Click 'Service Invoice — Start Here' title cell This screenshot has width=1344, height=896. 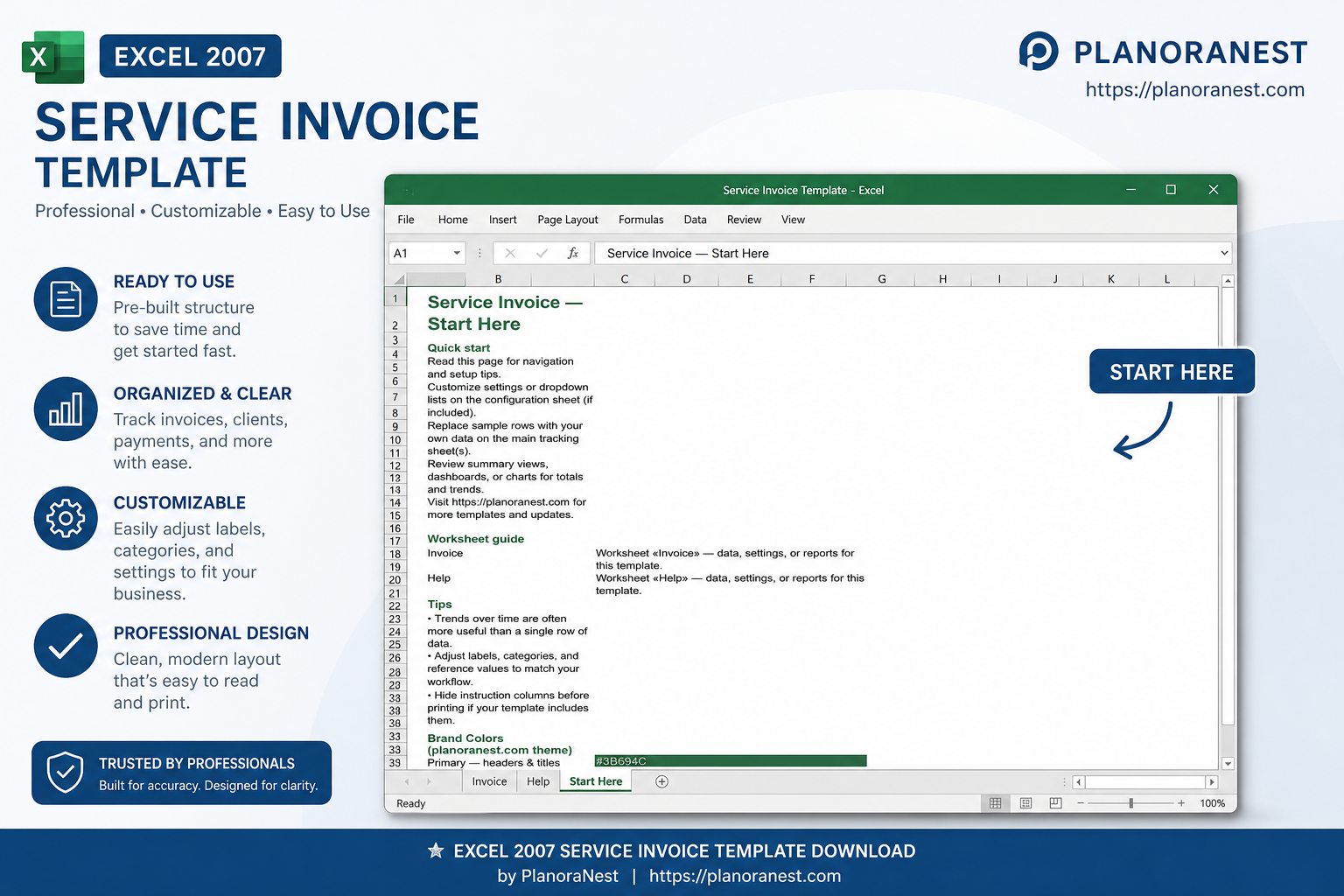point(505,312)
